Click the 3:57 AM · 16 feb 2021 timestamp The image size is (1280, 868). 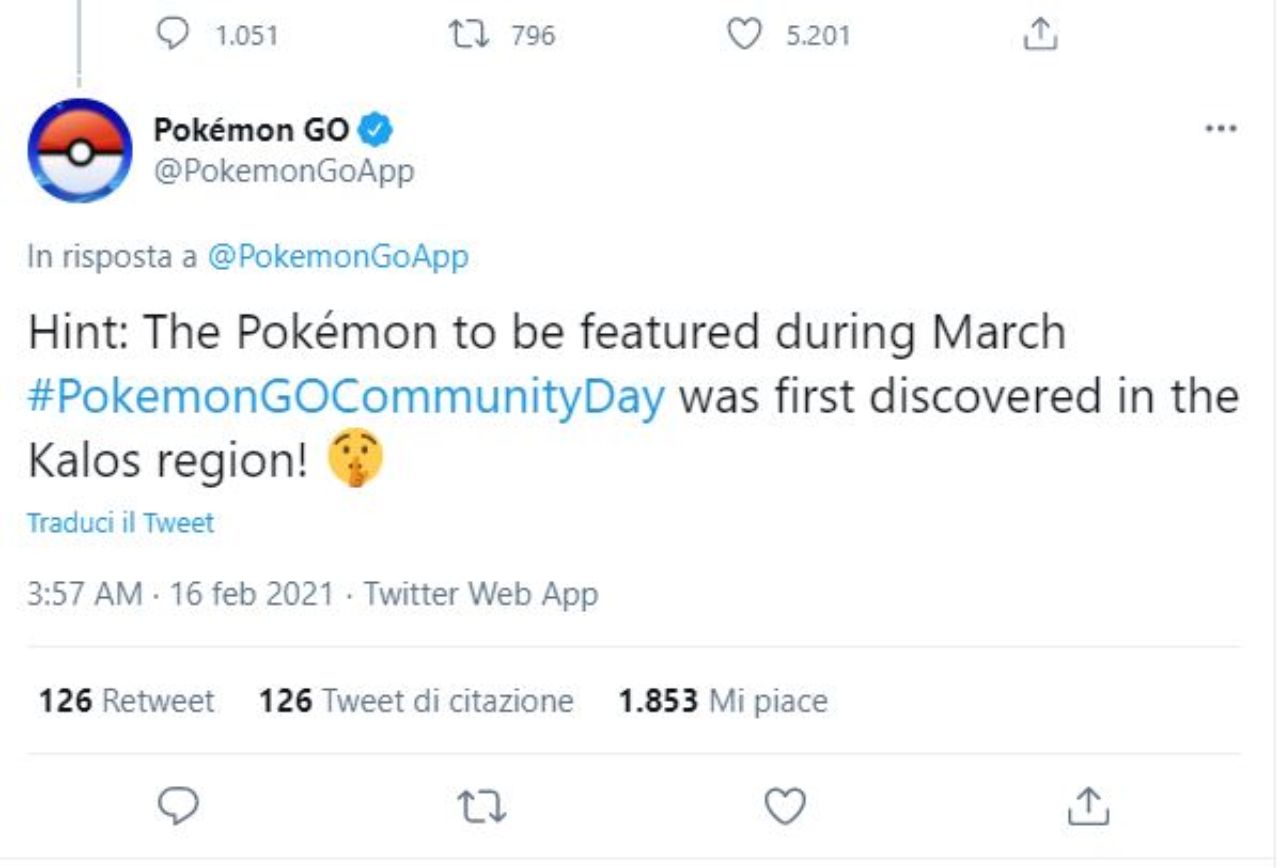pyautogui.click(x=180, y=594)
